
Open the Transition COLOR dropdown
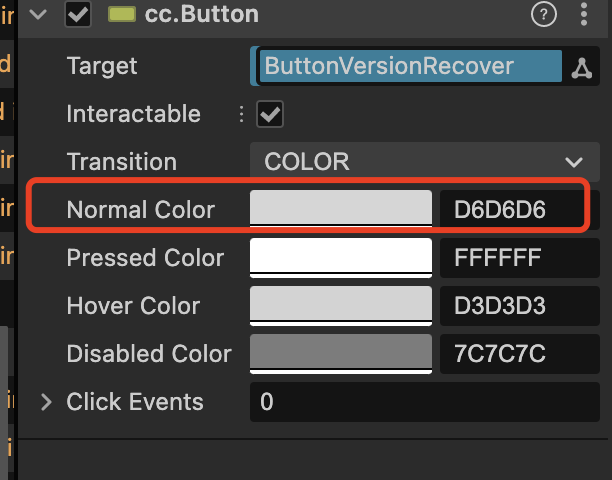click(424, 162)
